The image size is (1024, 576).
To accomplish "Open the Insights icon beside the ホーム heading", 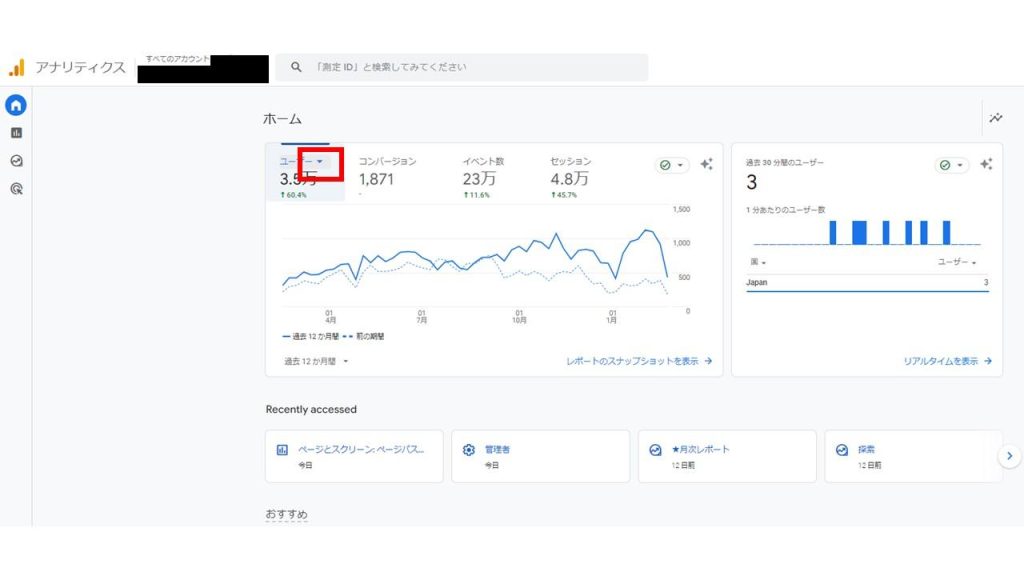I will 996,118.
